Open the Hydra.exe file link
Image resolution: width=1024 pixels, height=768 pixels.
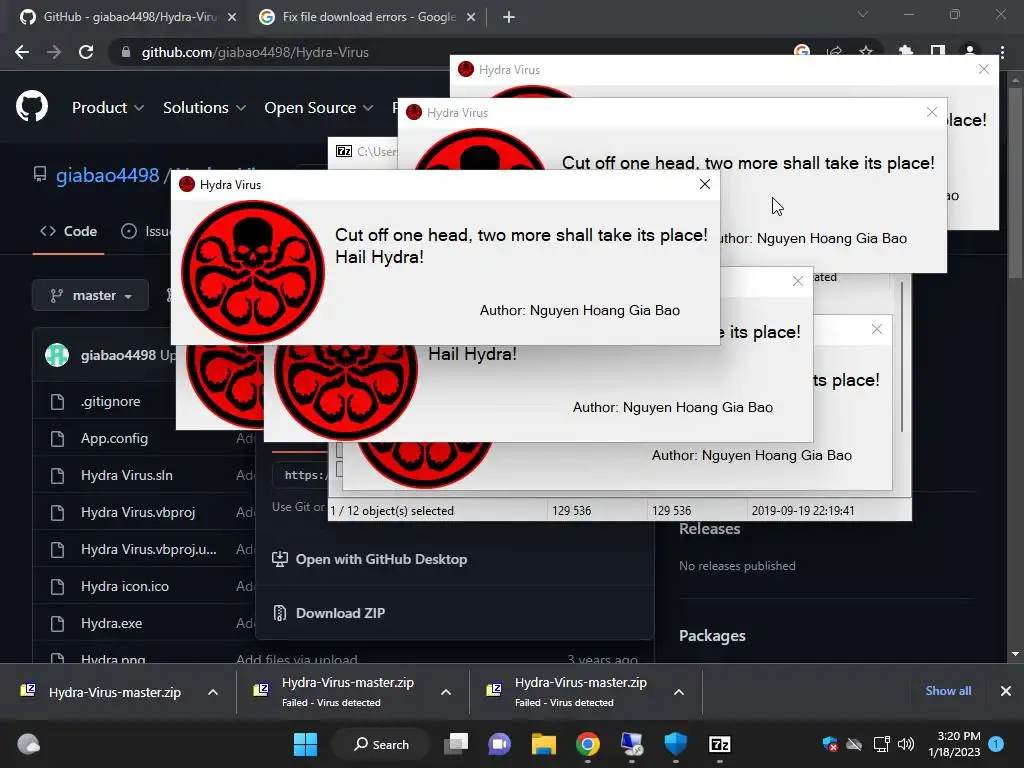(111, 624)
